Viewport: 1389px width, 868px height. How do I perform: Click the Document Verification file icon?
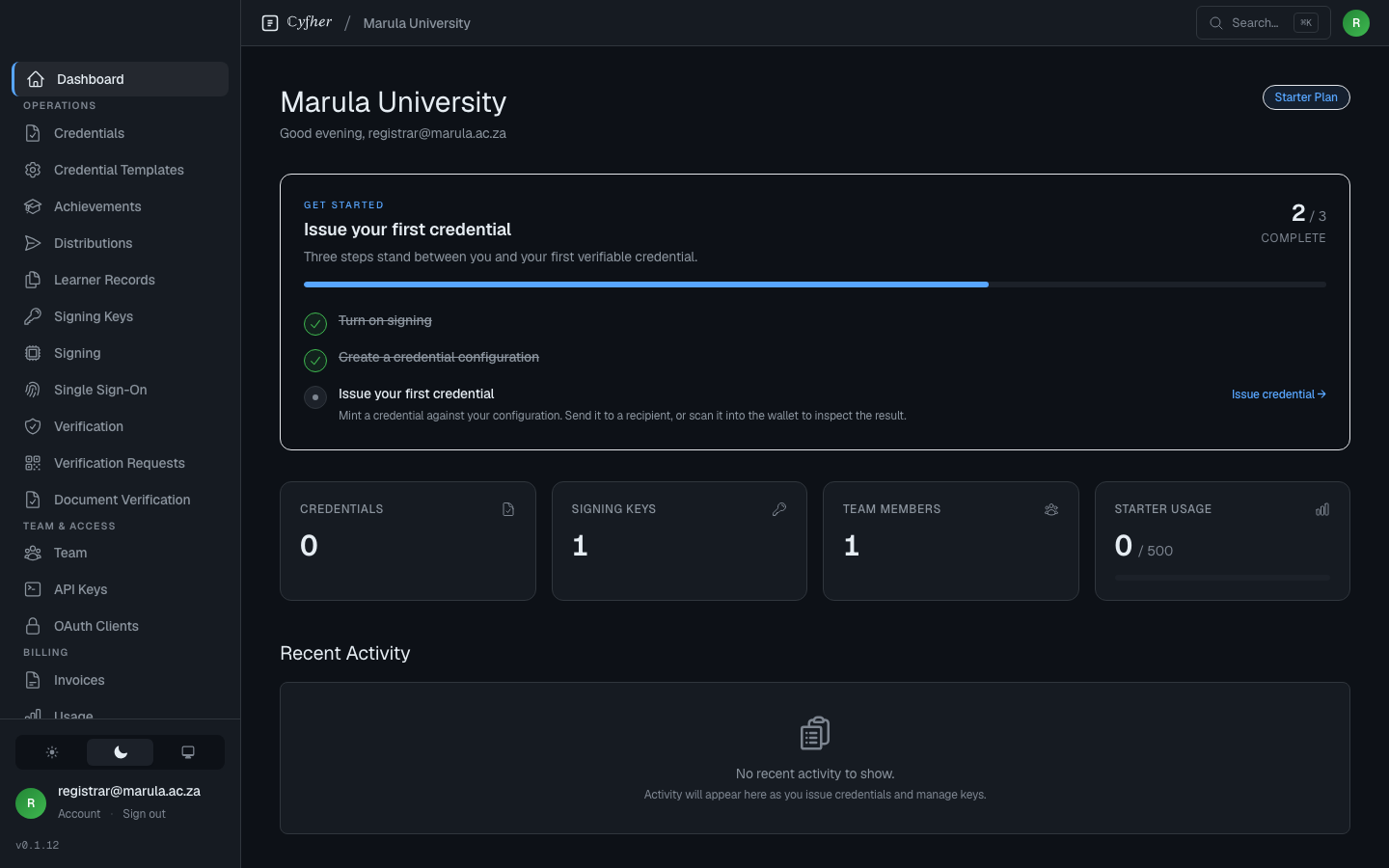click(33, 500)
